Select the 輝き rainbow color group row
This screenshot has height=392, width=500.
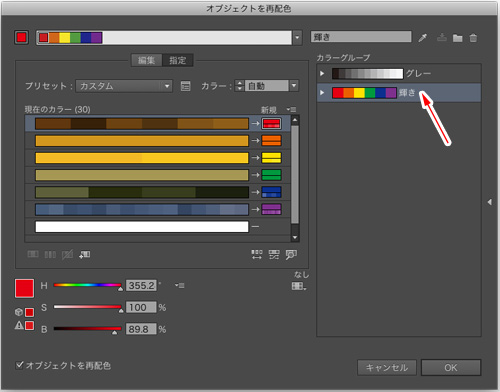click(x=399, y=93)
